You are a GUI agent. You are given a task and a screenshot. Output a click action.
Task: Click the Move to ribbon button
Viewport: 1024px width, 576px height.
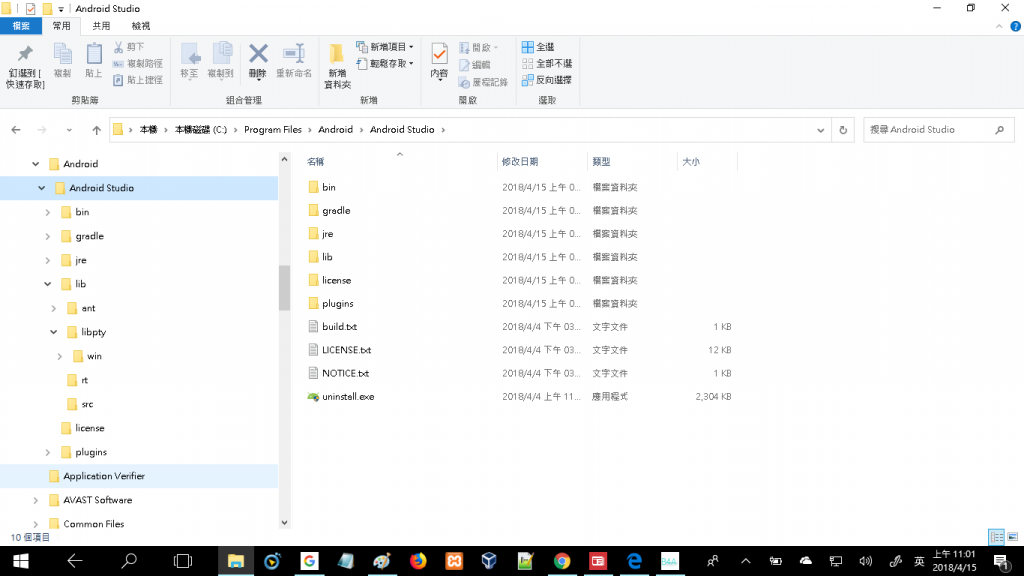tap(189, 61)
